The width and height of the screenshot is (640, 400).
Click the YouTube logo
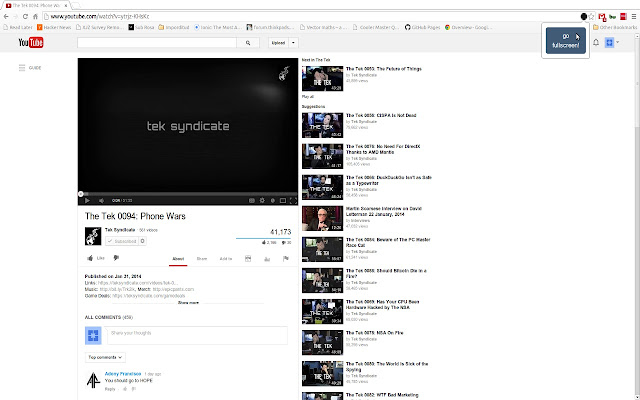click(x=31, y=42)
